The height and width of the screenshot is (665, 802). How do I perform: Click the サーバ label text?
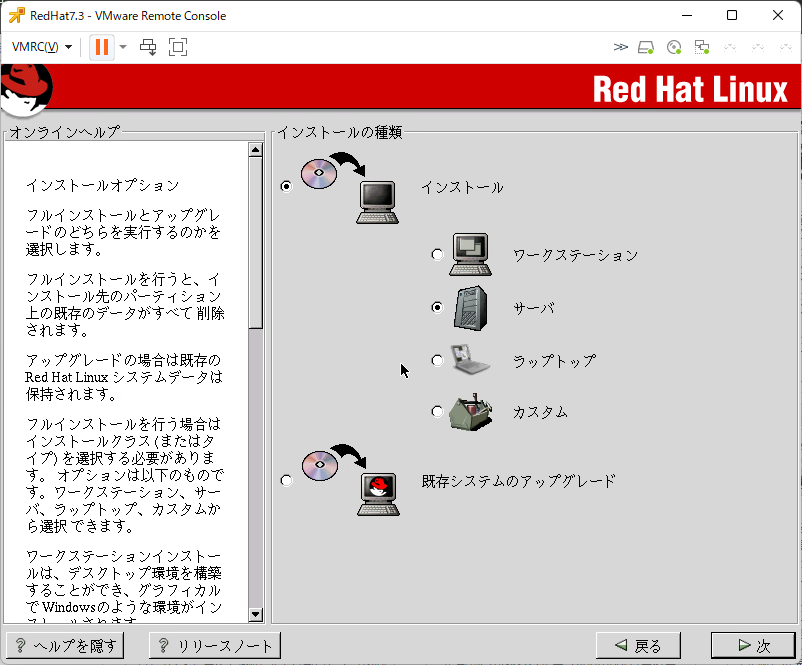coord(533,308)
